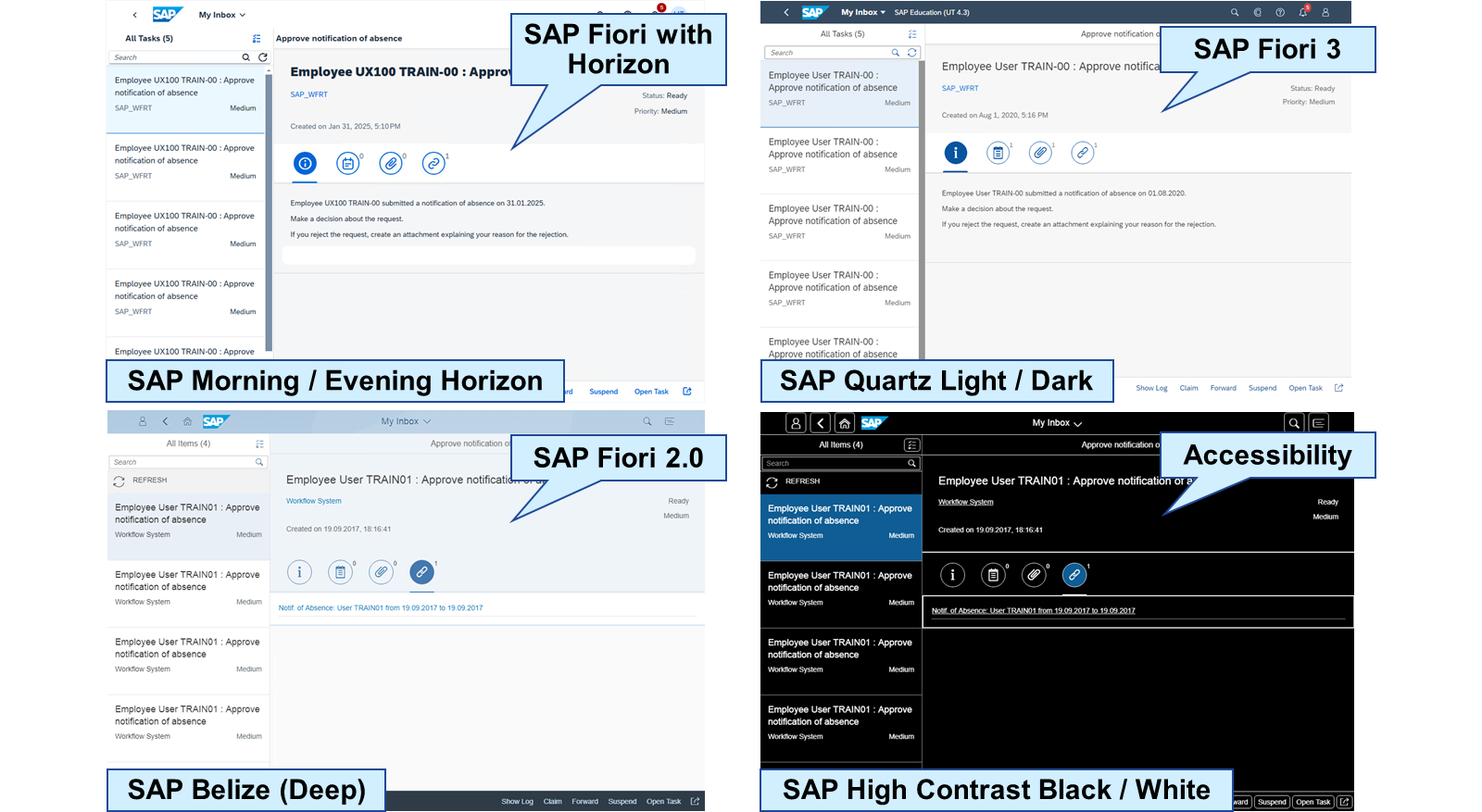1482x812 pixels.
Task: Select the Info icon tab in Horizon detail
Action: 305,163
